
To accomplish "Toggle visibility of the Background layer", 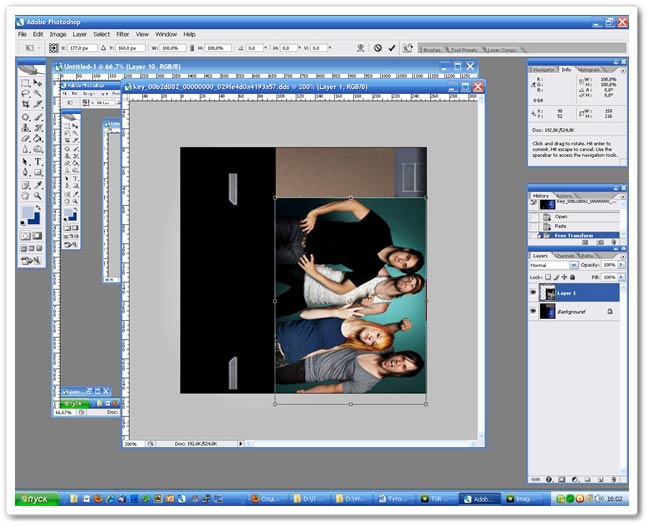I will click(x=533, y=312).
